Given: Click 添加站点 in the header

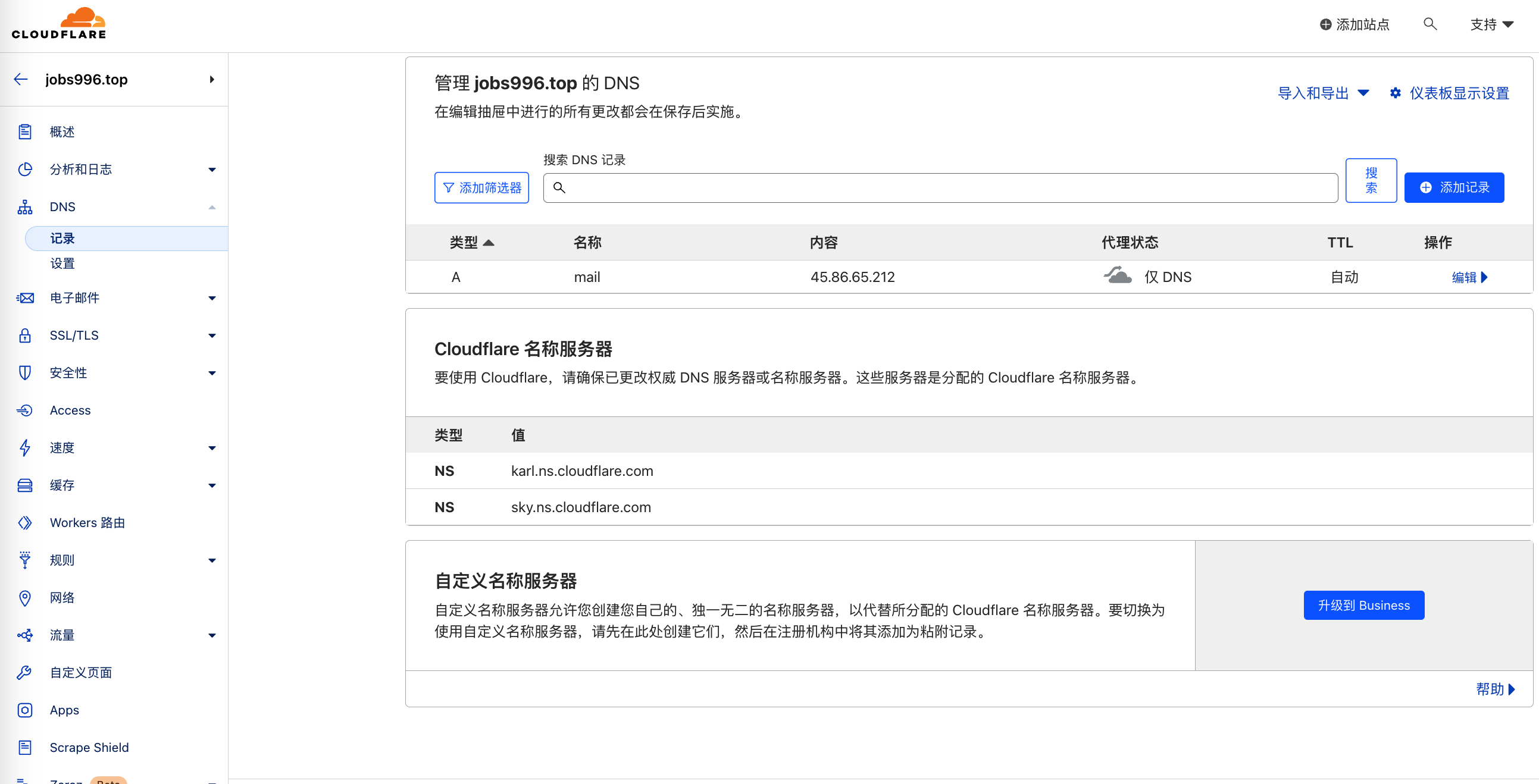Looking at the screenshot, I should [1355, 24].
